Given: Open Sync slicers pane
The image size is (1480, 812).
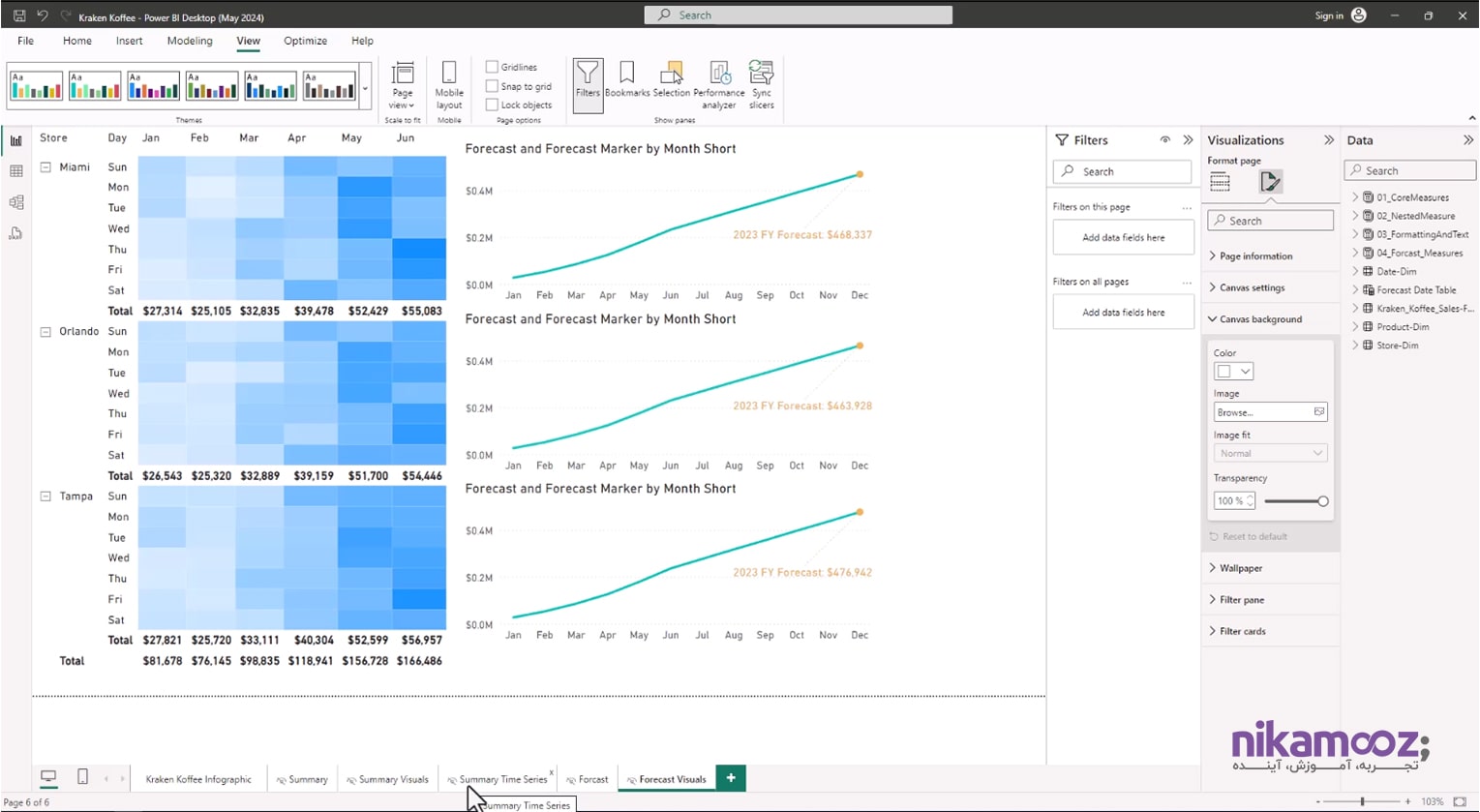Looking at the screenshot, I should pos(762,85).
